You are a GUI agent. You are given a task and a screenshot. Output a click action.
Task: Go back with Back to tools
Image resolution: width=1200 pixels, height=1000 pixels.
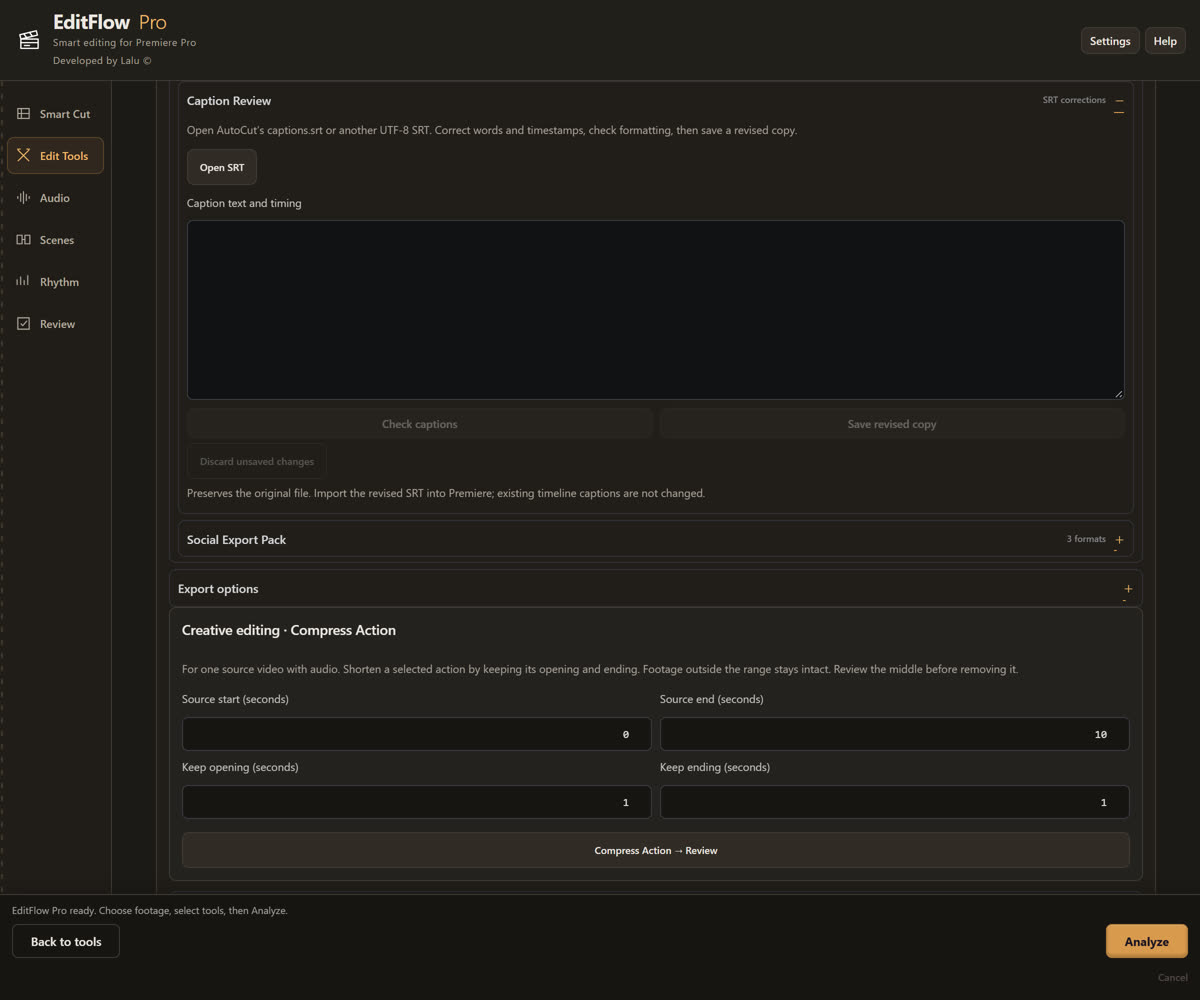(x=66, y=941)
